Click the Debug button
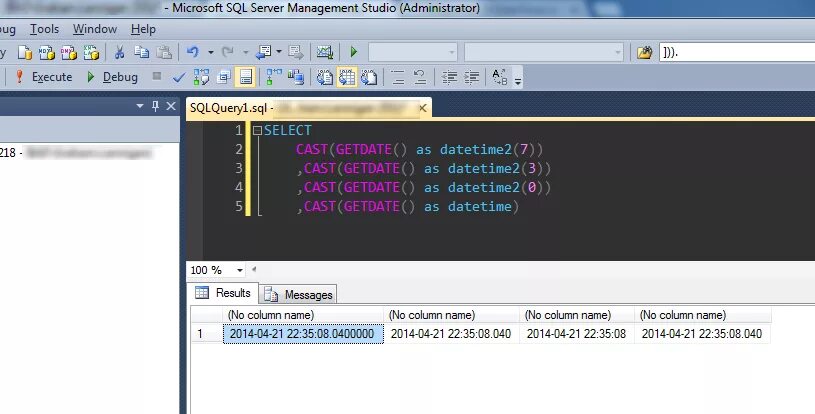The width and height of the screenshot is (815, 414). 112,77
